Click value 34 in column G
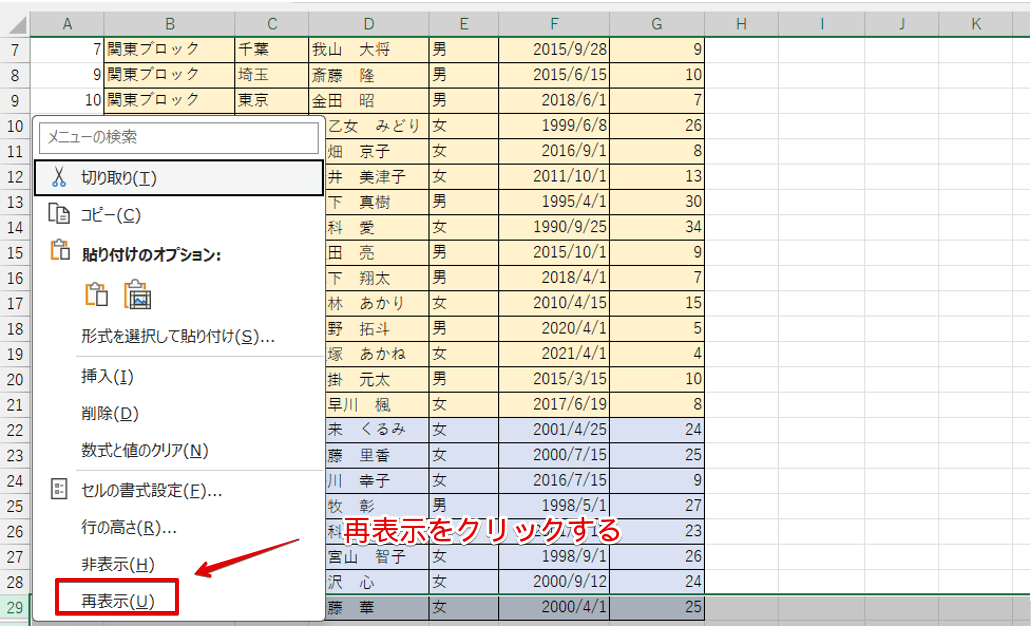 coord(657,227)
